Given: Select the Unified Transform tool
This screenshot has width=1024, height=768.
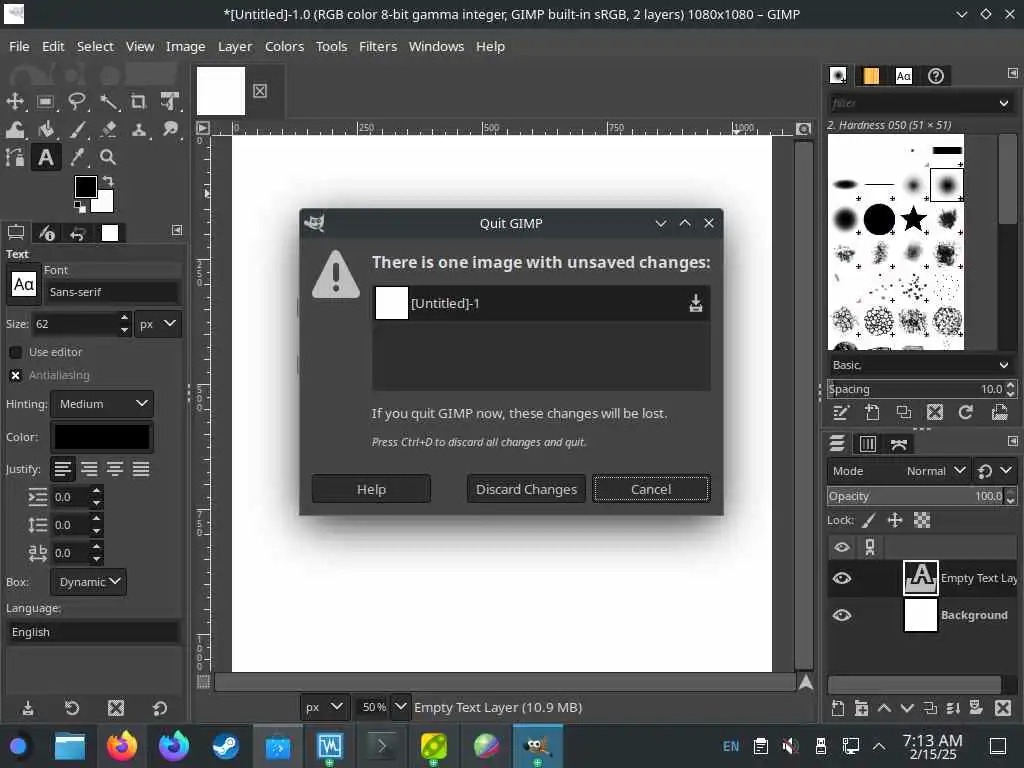Looking at the screenshot, I should [170, 101].
